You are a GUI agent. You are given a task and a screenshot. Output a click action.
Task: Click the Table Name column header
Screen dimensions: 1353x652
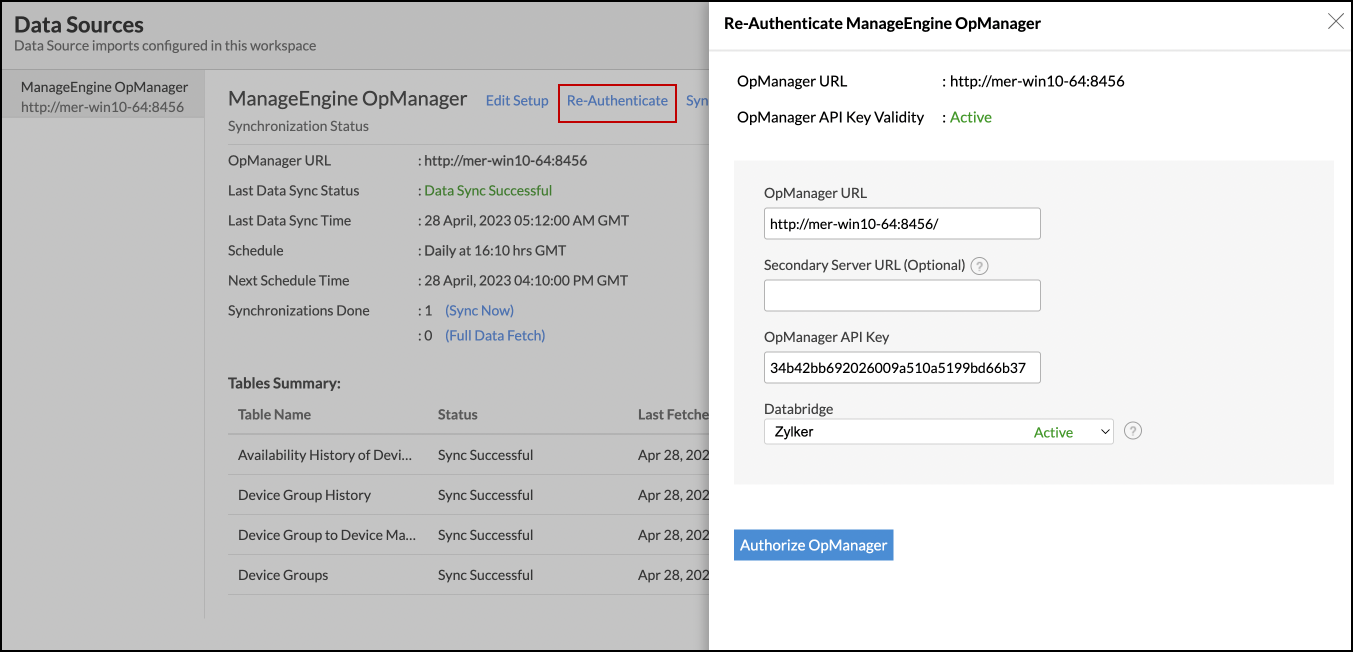274,414
